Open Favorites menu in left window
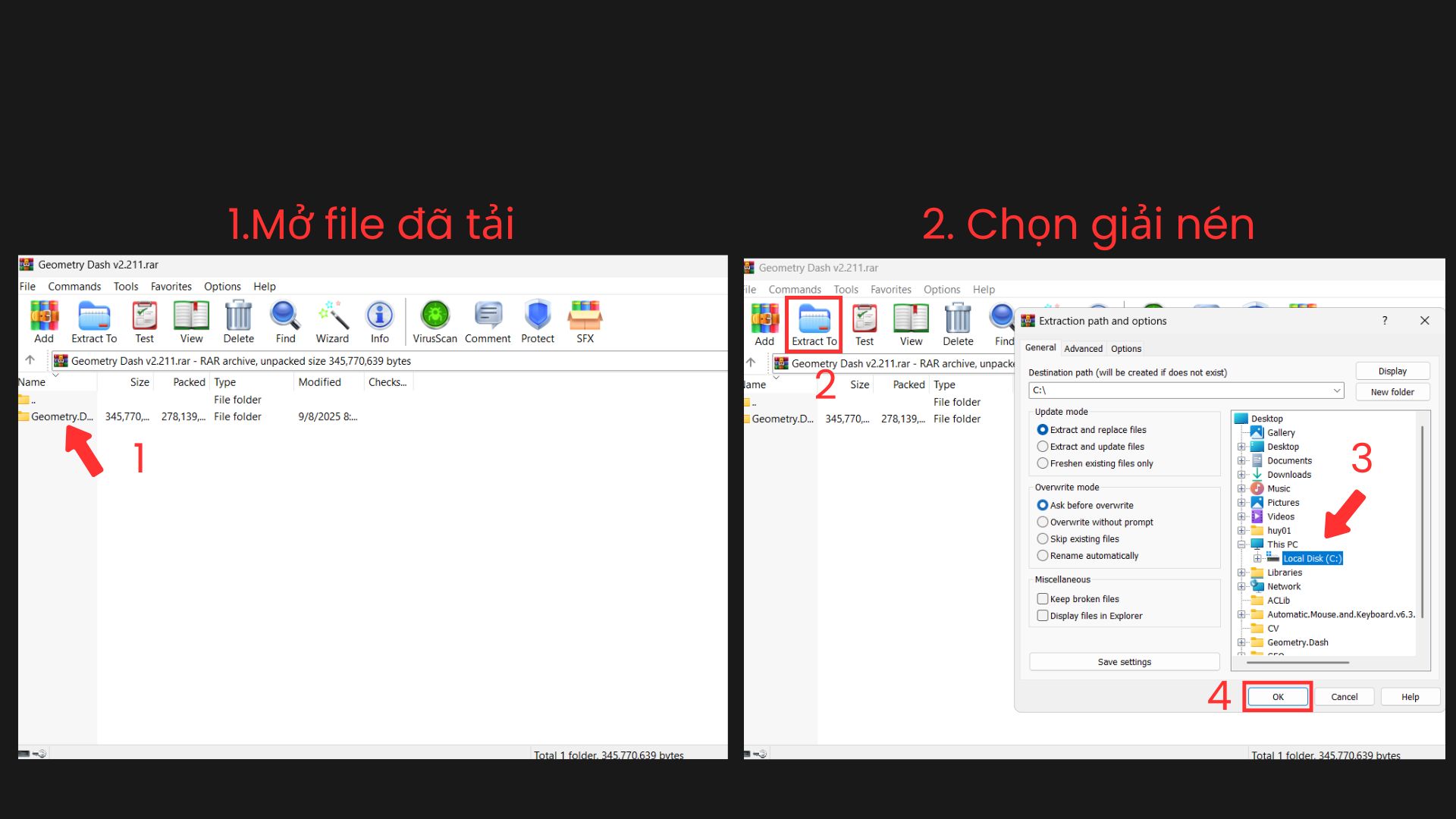The height and width of the screenshot is (819, 1456). pyautogui.click(x=171, y=286)
